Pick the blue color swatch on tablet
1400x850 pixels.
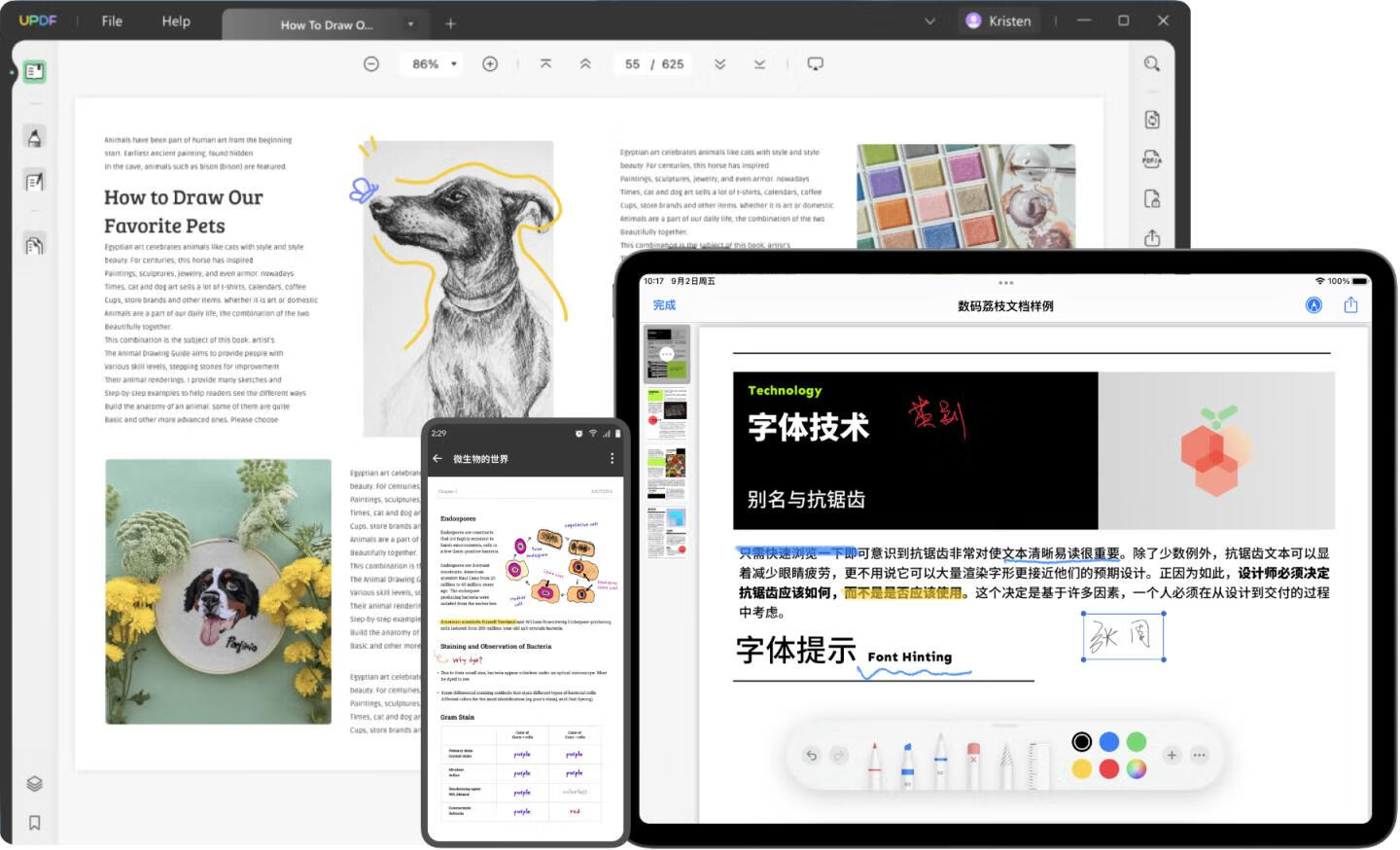pyautogui.click(x=1109, y=742)
